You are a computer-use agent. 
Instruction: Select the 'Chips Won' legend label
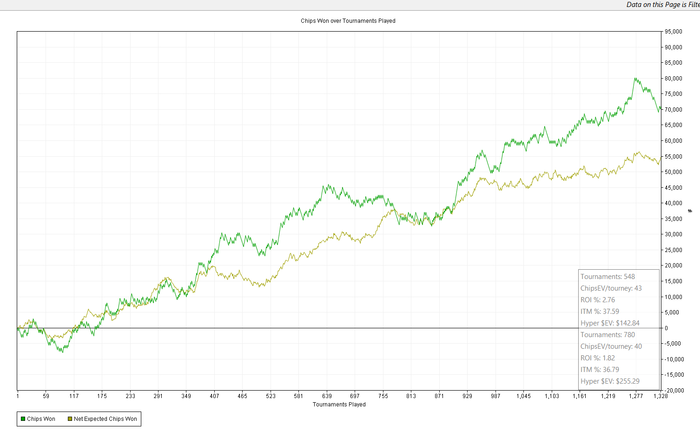pos(41,419)
